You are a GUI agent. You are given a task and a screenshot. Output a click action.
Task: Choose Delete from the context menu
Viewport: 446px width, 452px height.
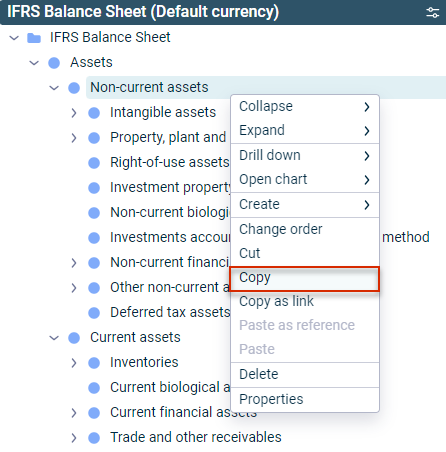(305, 374)
